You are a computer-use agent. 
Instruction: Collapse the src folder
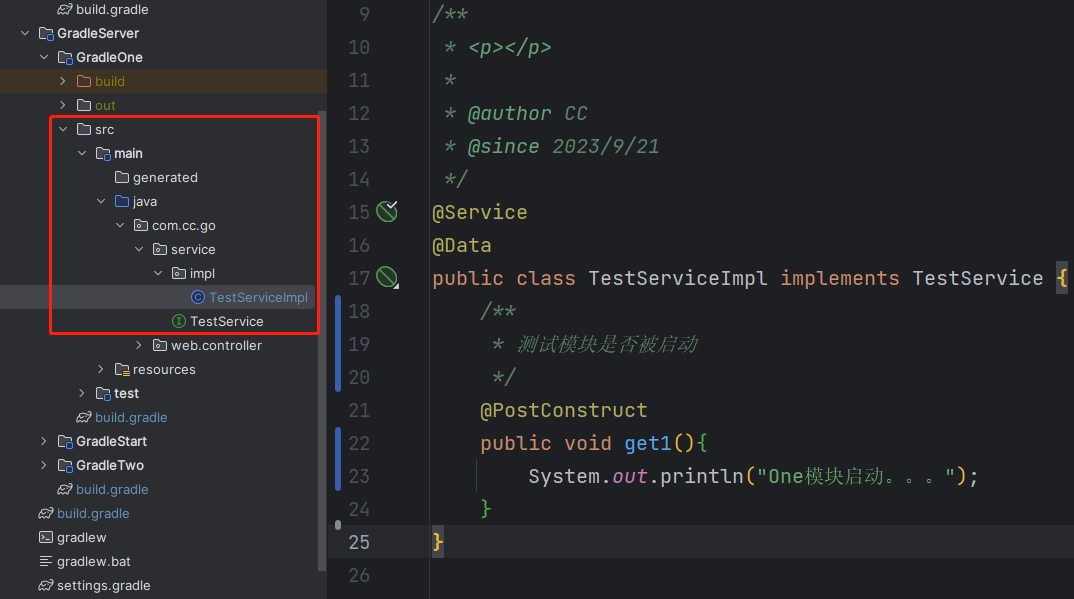63,129
